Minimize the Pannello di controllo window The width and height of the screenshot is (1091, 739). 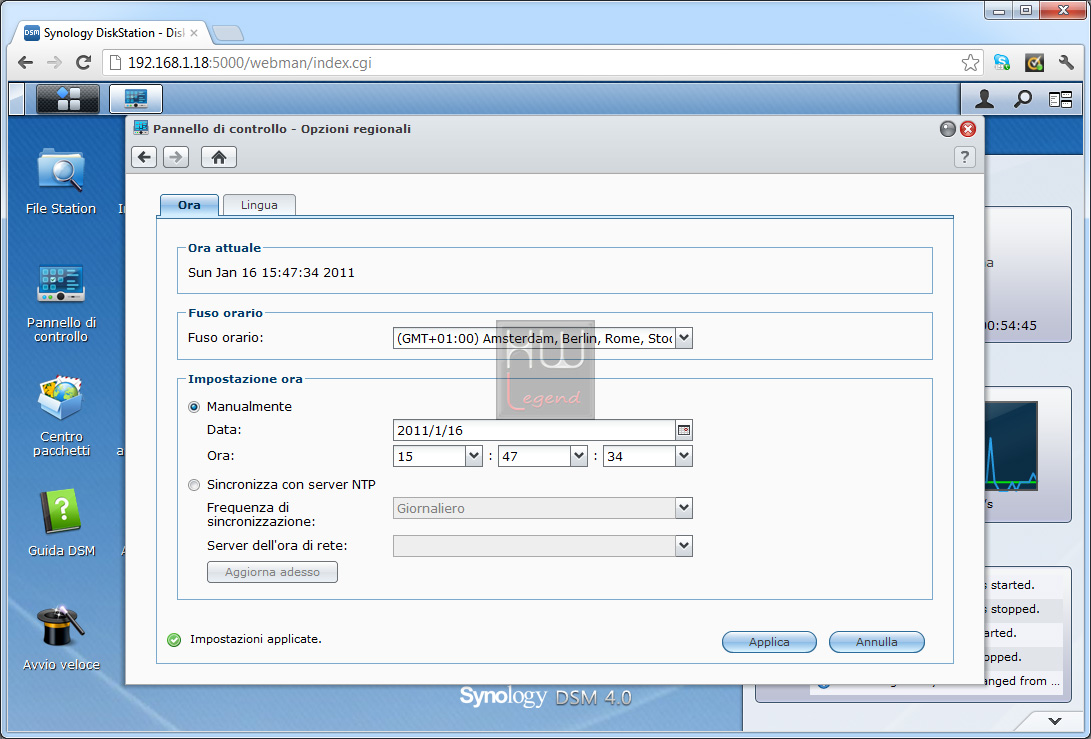948,129
